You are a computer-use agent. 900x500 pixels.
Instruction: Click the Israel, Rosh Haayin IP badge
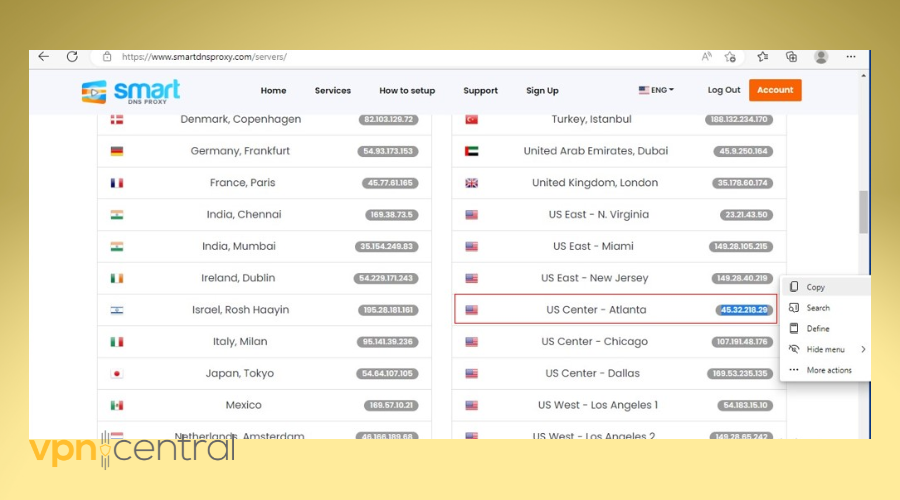[388, 310]
